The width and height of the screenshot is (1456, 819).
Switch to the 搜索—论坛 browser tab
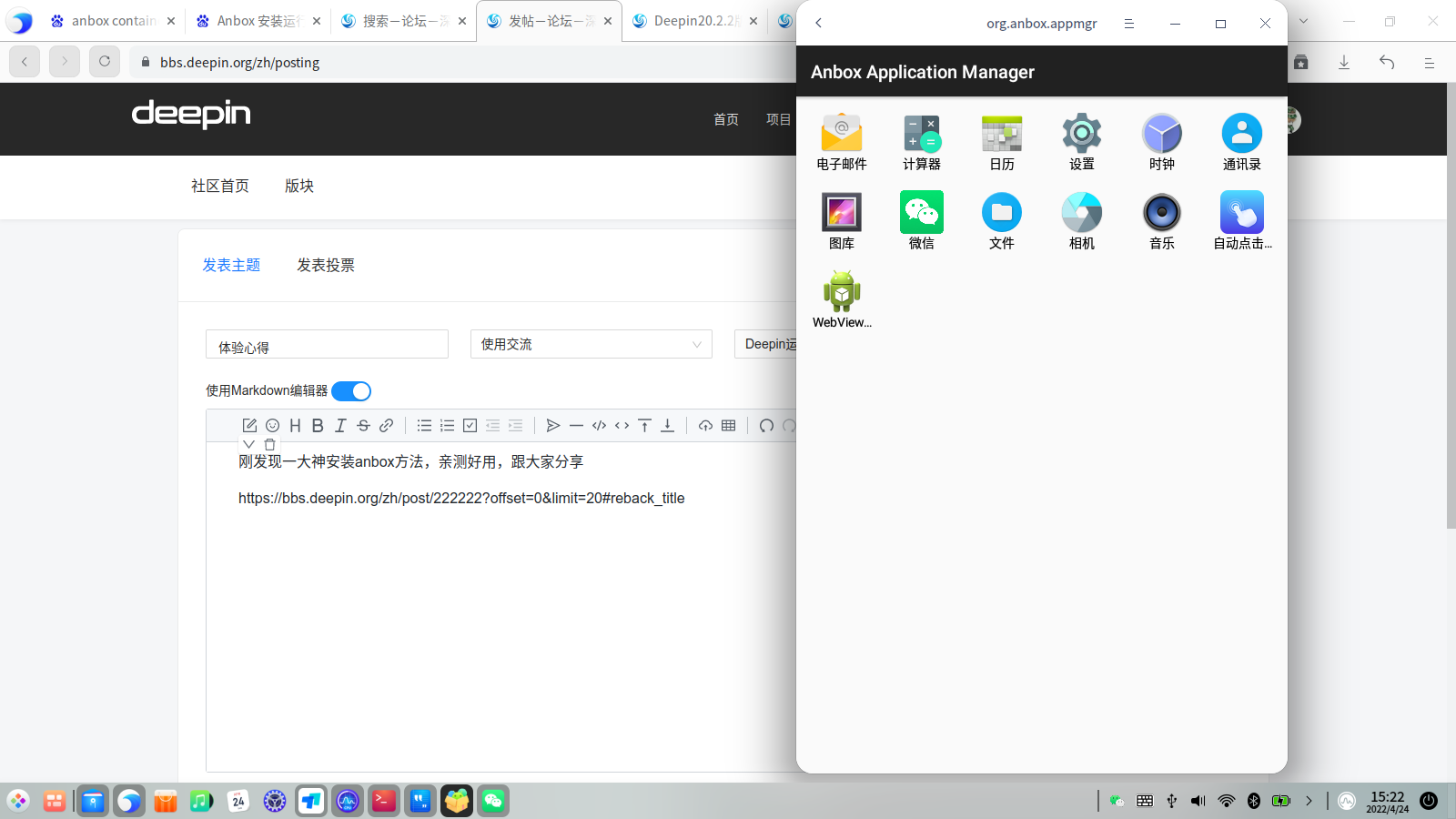403,21
